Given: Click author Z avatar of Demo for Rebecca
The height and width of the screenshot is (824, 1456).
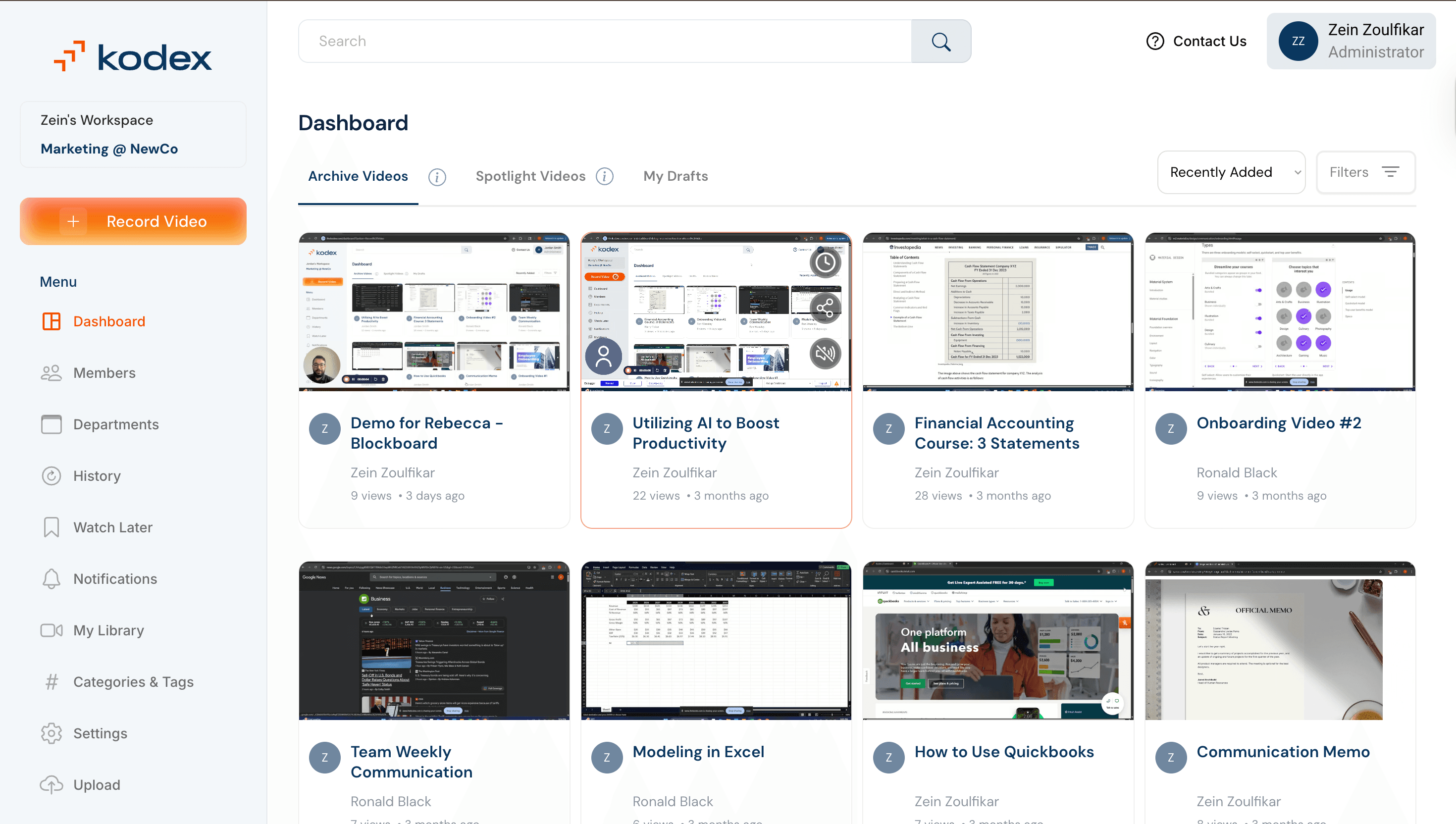Looking at the screenshot, I should [324, 428].
